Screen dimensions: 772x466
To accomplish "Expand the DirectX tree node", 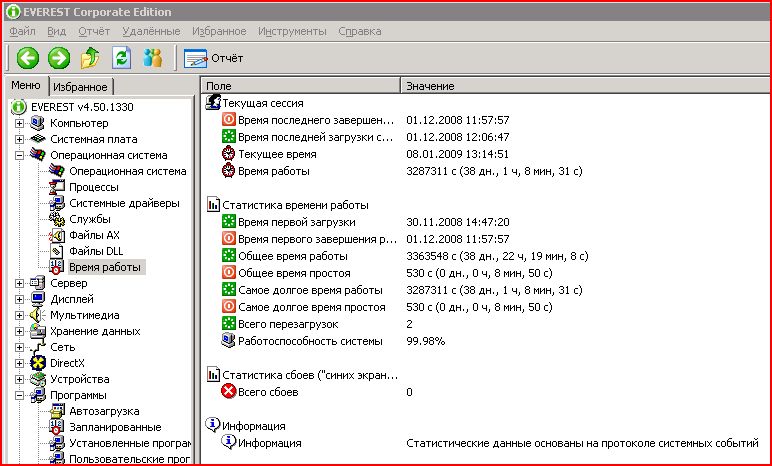I will coord(19,363).
